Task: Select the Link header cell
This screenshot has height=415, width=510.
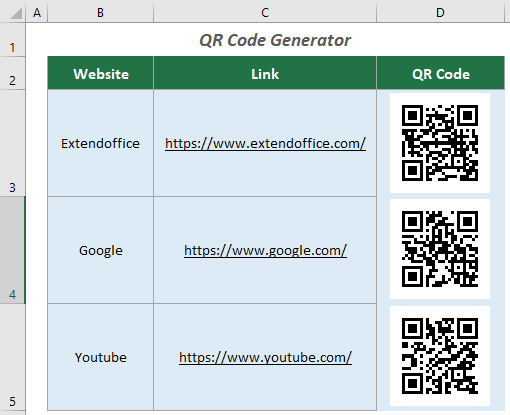Action: (x=265, y=73)
